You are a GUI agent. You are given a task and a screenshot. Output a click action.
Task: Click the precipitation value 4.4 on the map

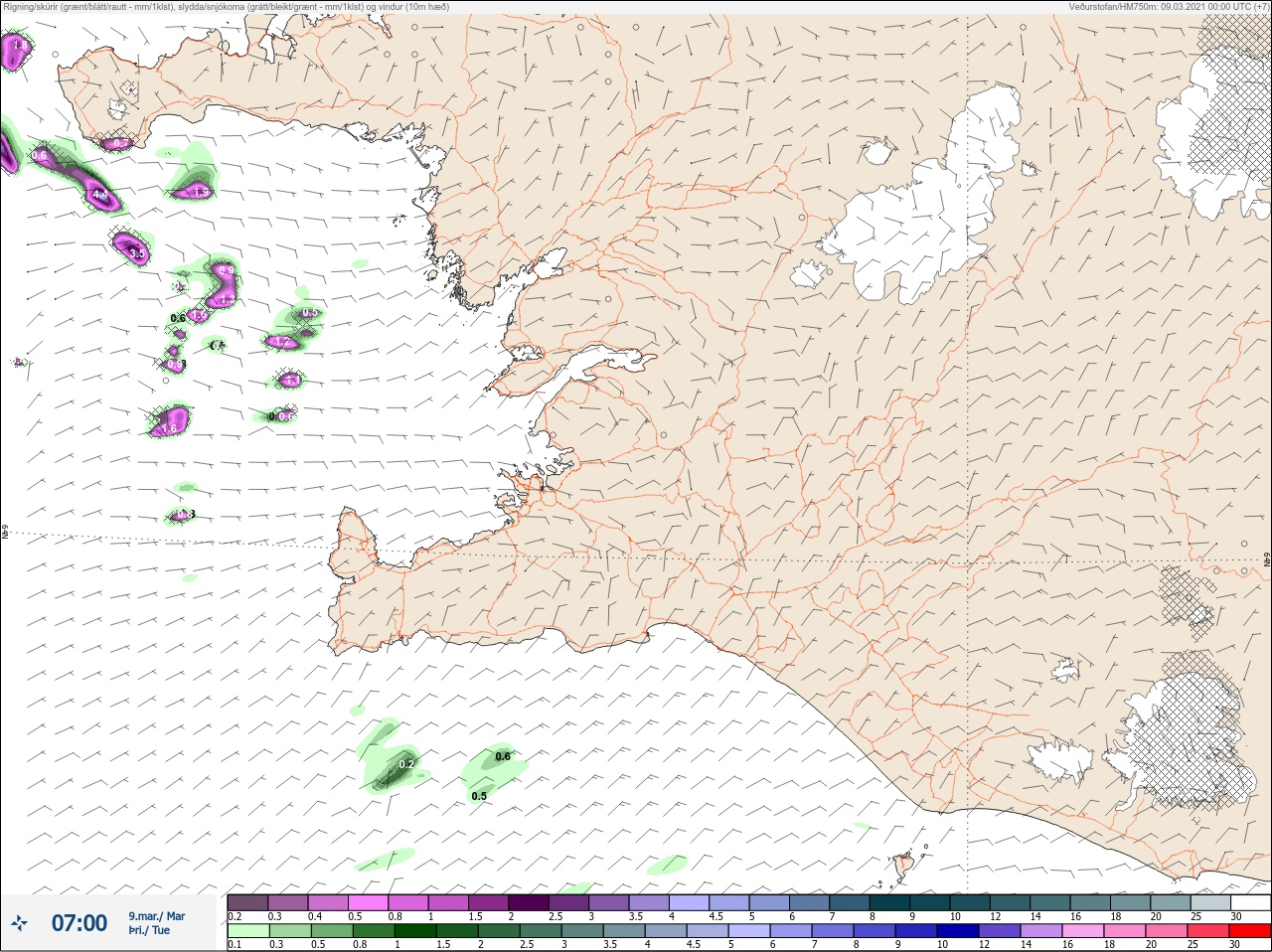[99, 195]
